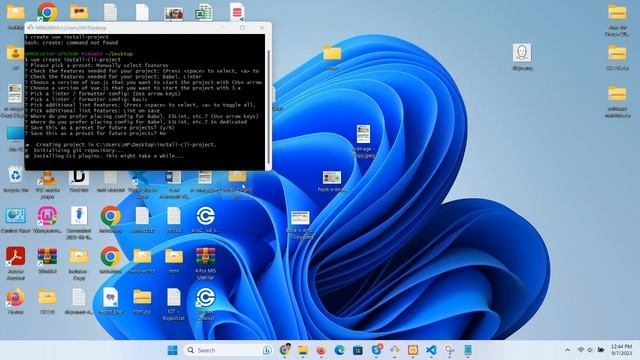Screen dimensions: 640x360
Task: Click the Git Bash icon in terminal title bar
Action: (x=30, y=28)
